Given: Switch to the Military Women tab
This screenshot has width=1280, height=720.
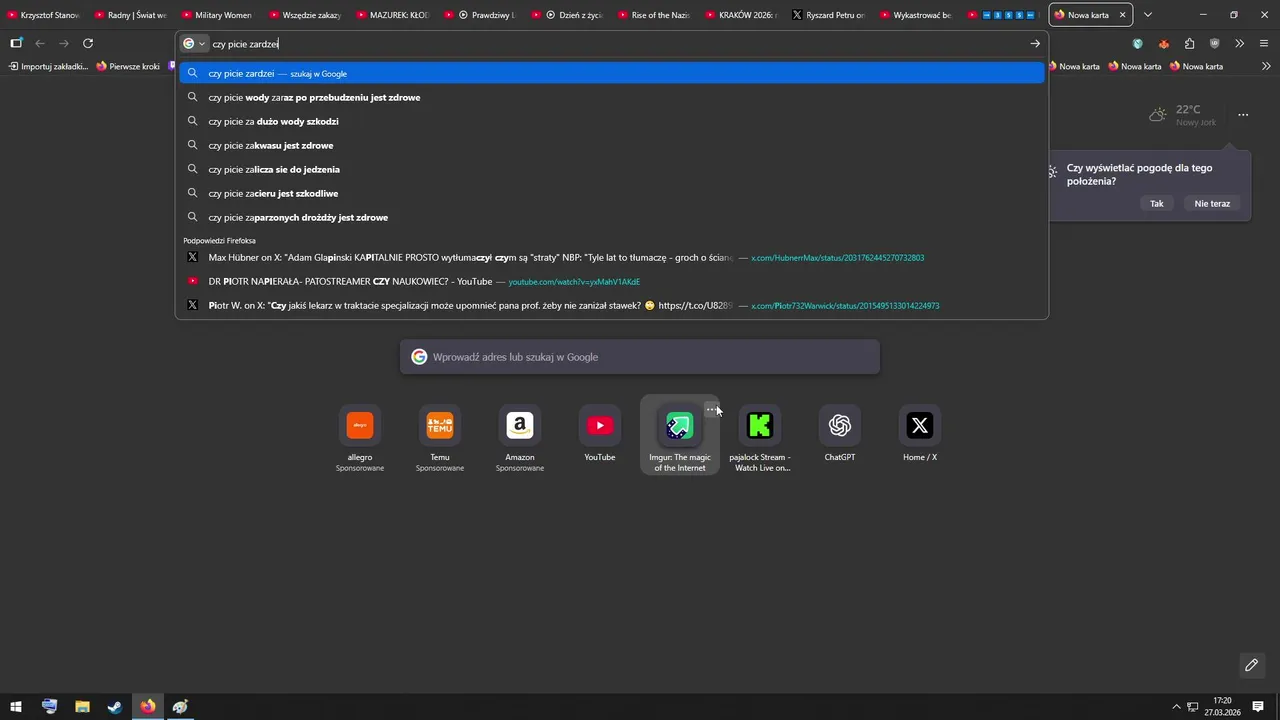Looking at the screenshot, I should (x=218, y=15).
